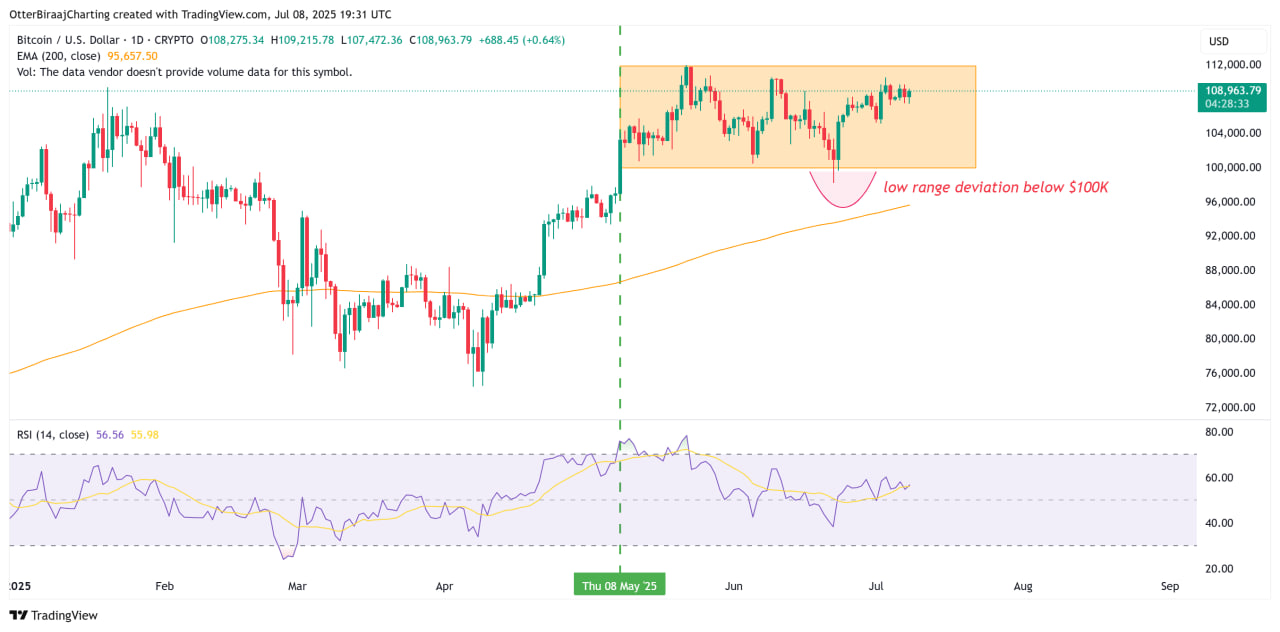
Task: Open the USD currency selector
Action: point(1219,41)
